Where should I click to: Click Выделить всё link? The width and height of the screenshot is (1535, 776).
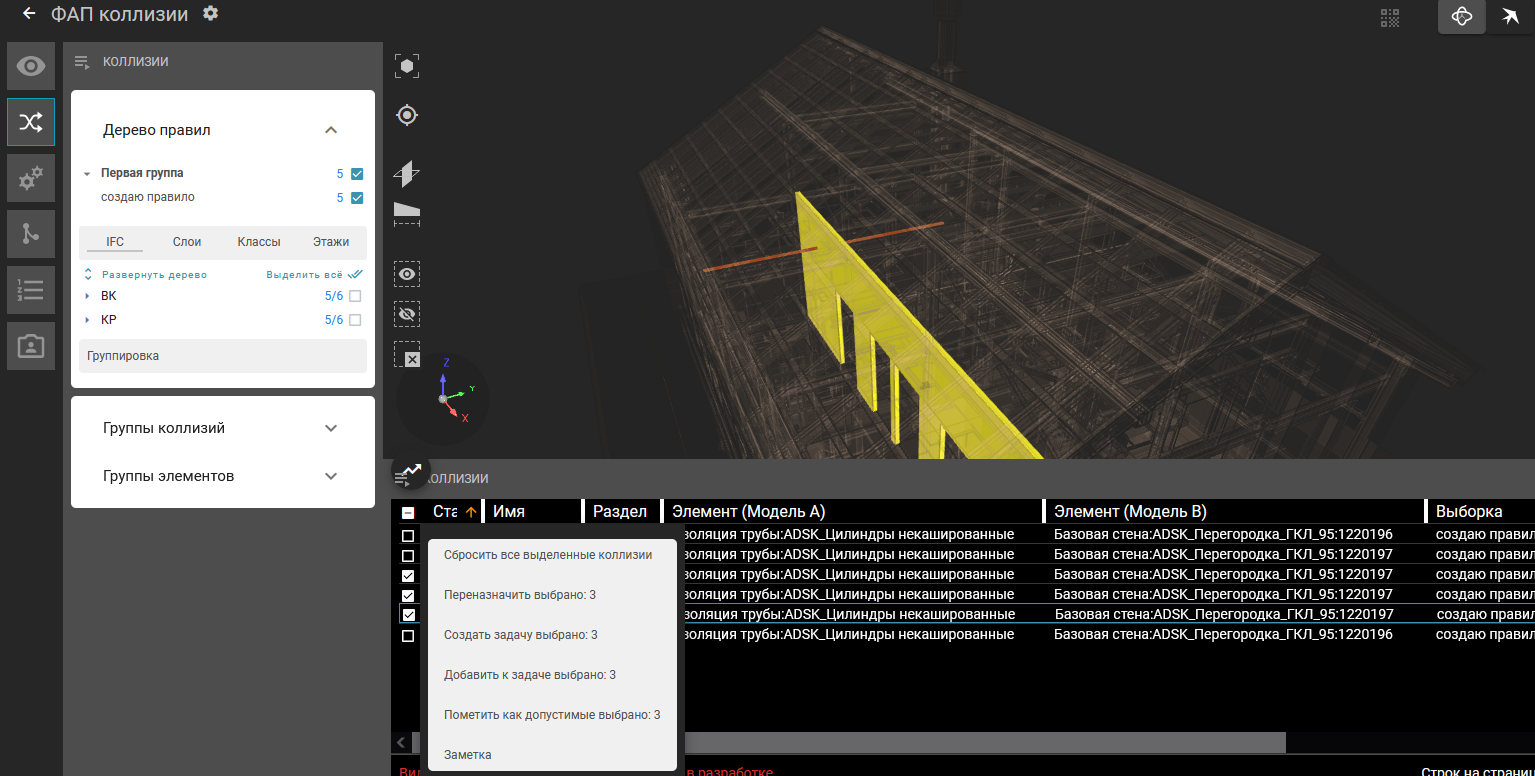304,274
